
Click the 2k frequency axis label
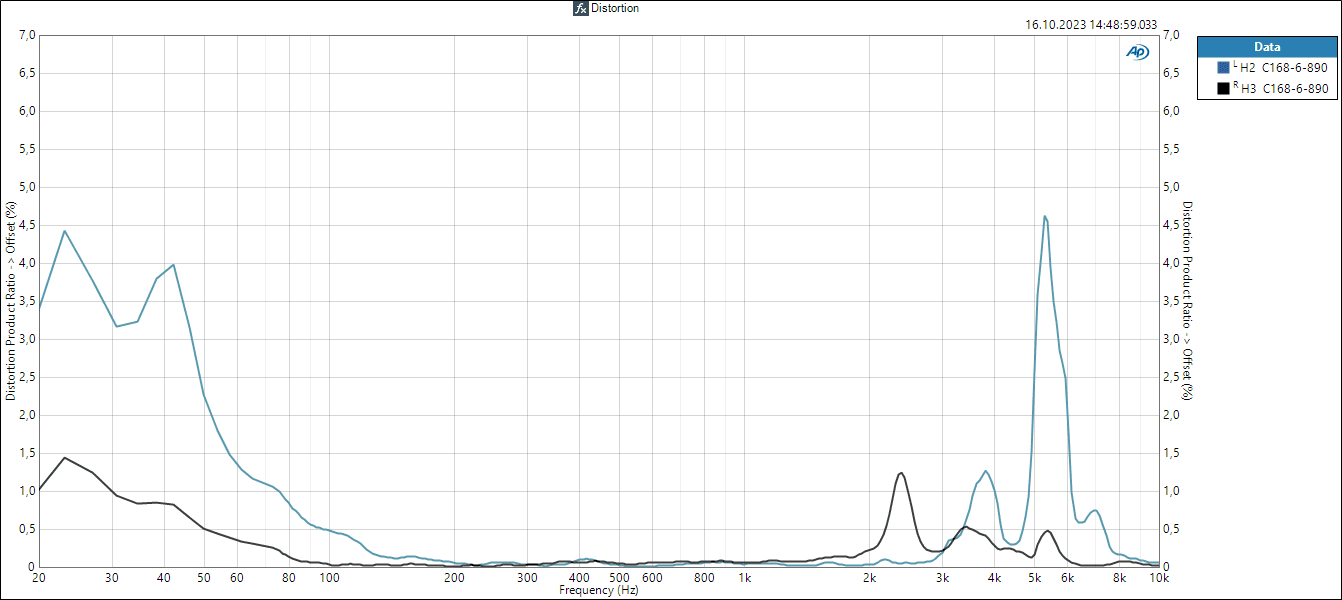coord(870,578)
